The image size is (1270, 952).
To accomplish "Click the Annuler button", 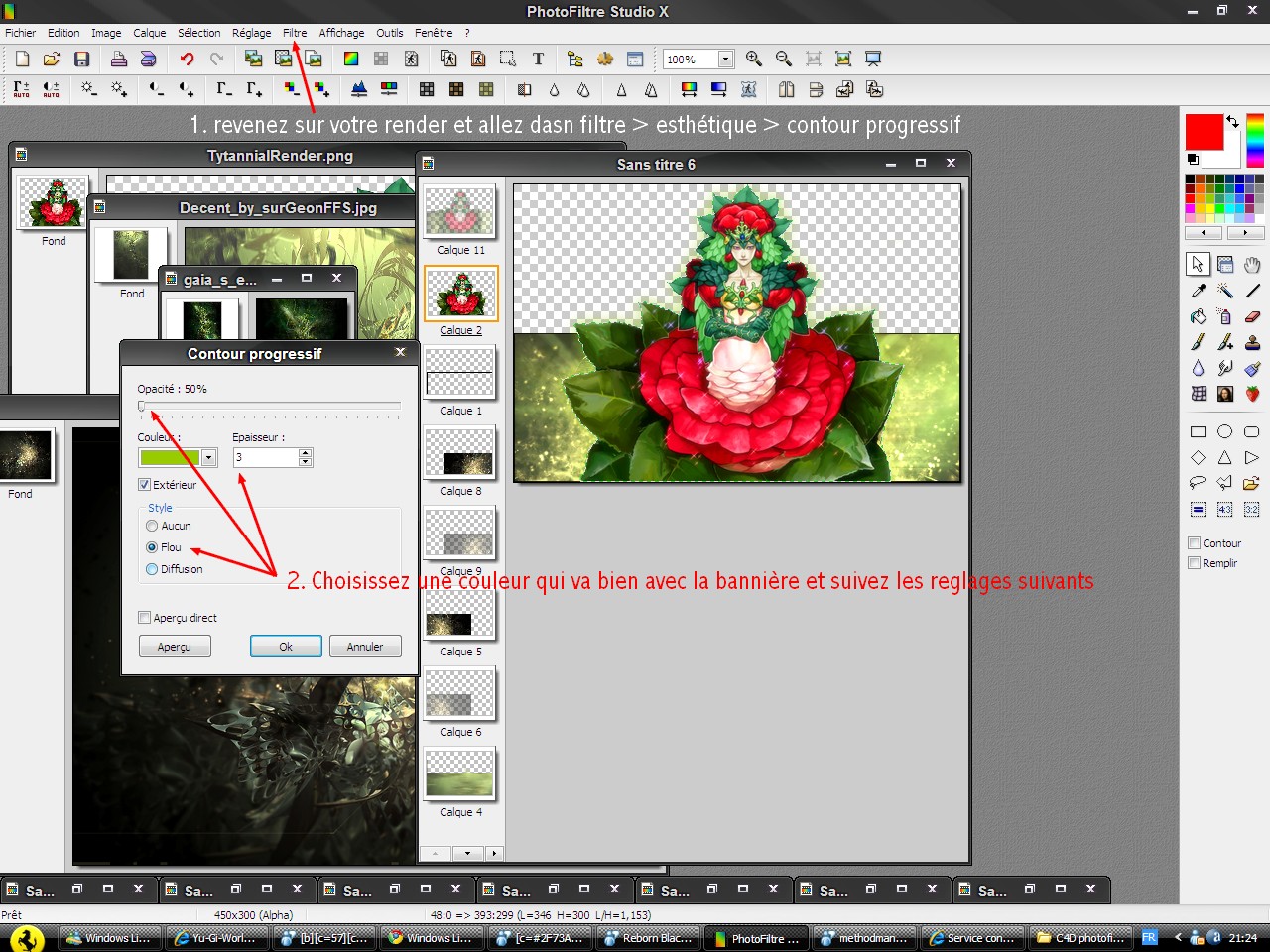I will point(365,647).
